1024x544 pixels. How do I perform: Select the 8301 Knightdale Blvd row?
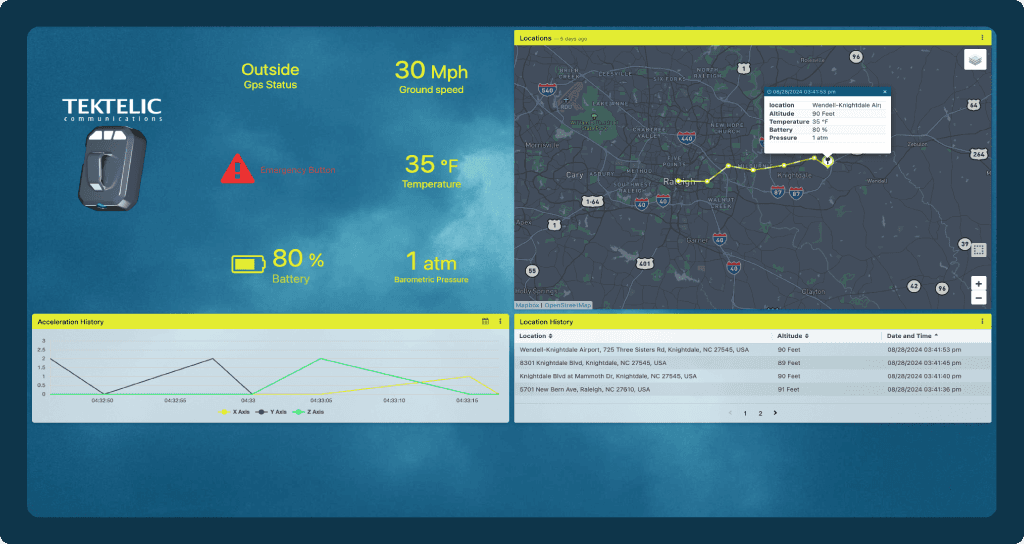(752, 362)
